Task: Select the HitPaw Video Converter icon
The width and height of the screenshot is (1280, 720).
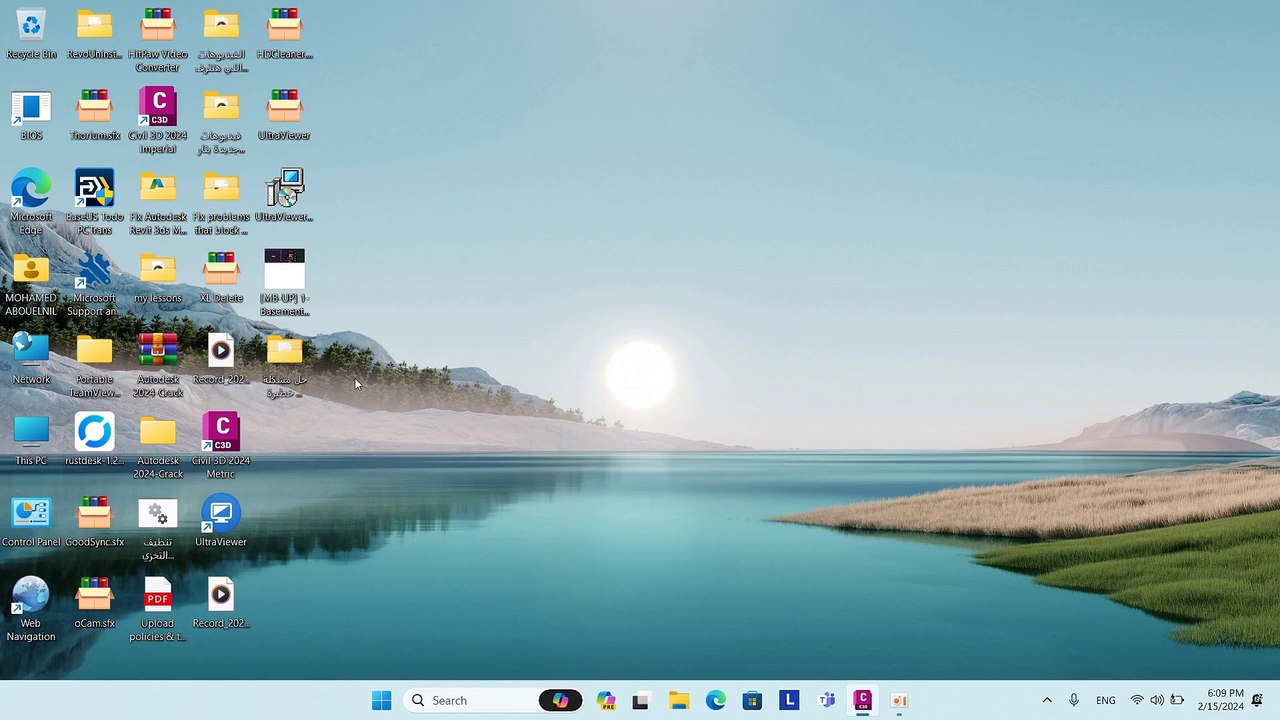Action: coord(157,25)
